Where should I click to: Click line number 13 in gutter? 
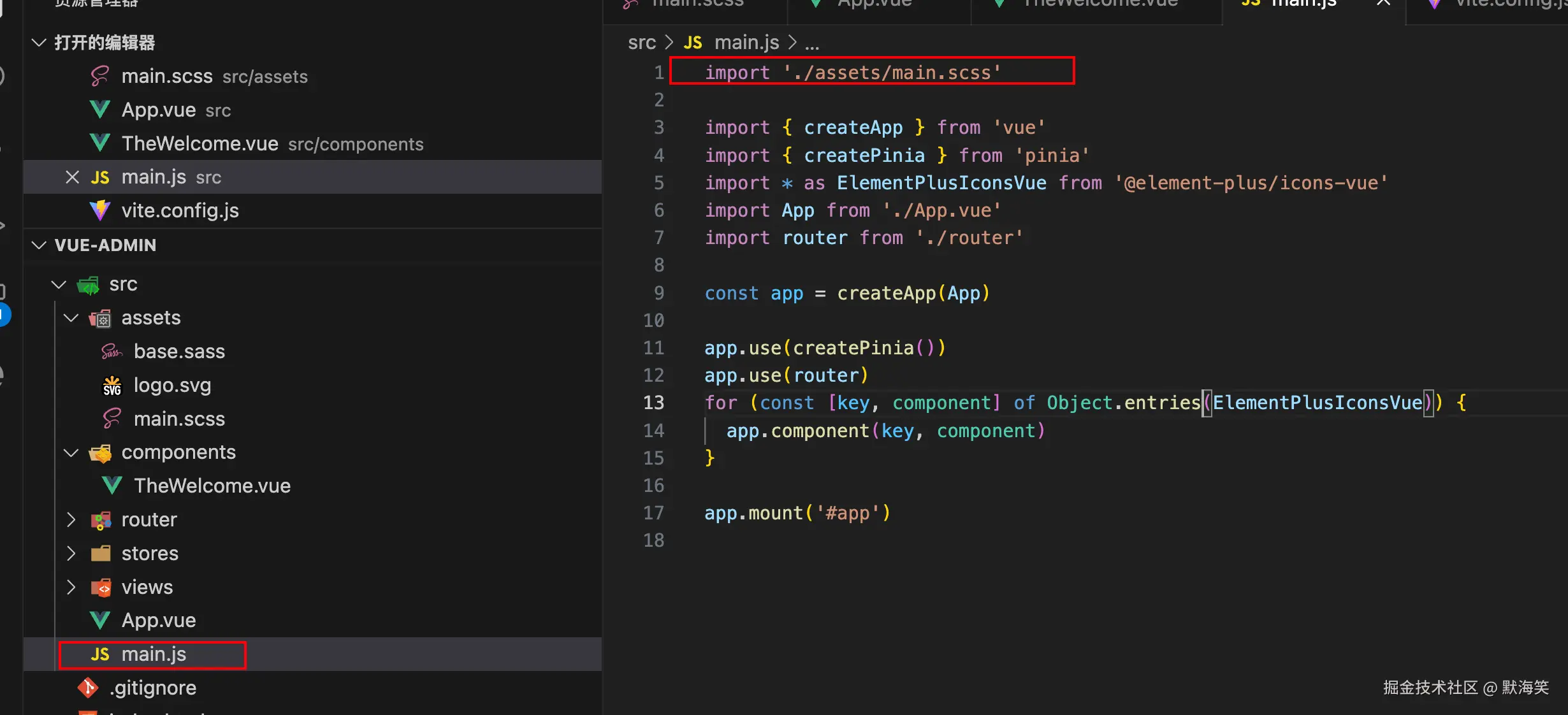point(653,403)
